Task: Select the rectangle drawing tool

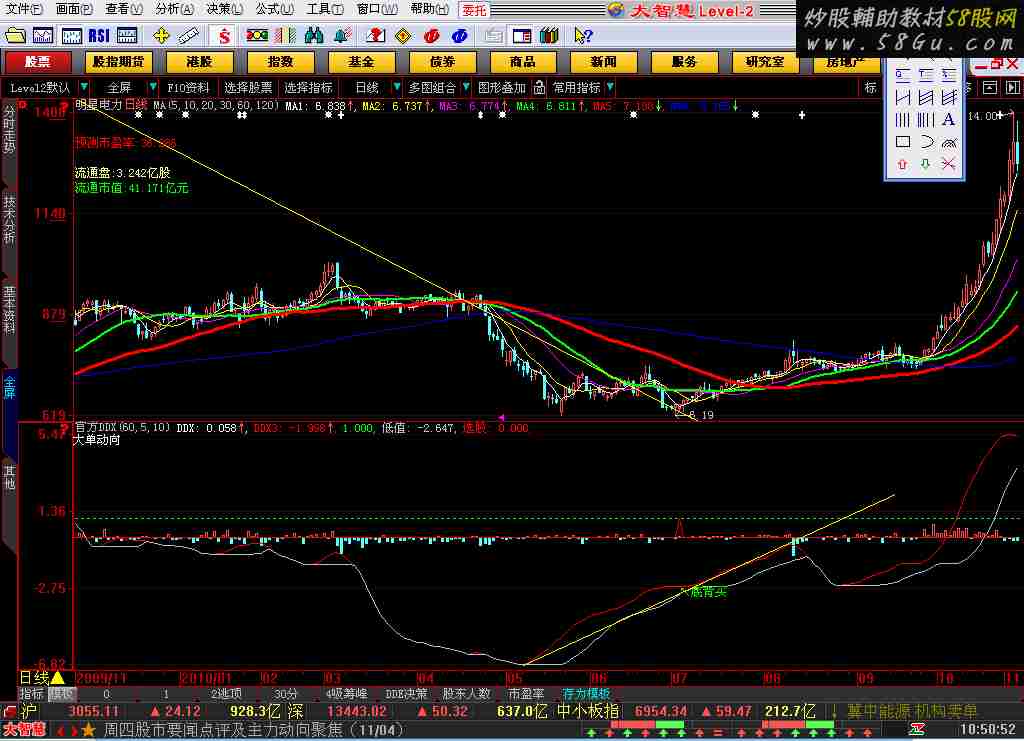Action: [x=902, y=141]
